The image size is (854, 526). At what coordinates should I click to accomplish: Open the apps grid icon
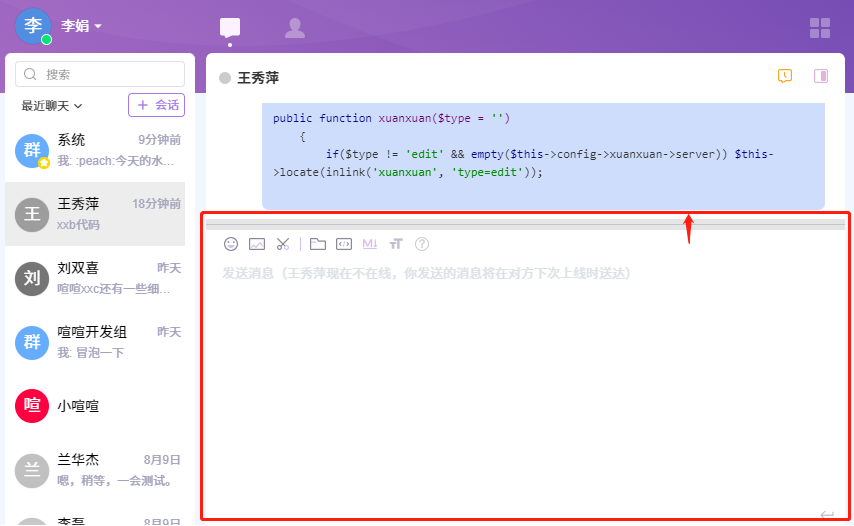(820, 28)
